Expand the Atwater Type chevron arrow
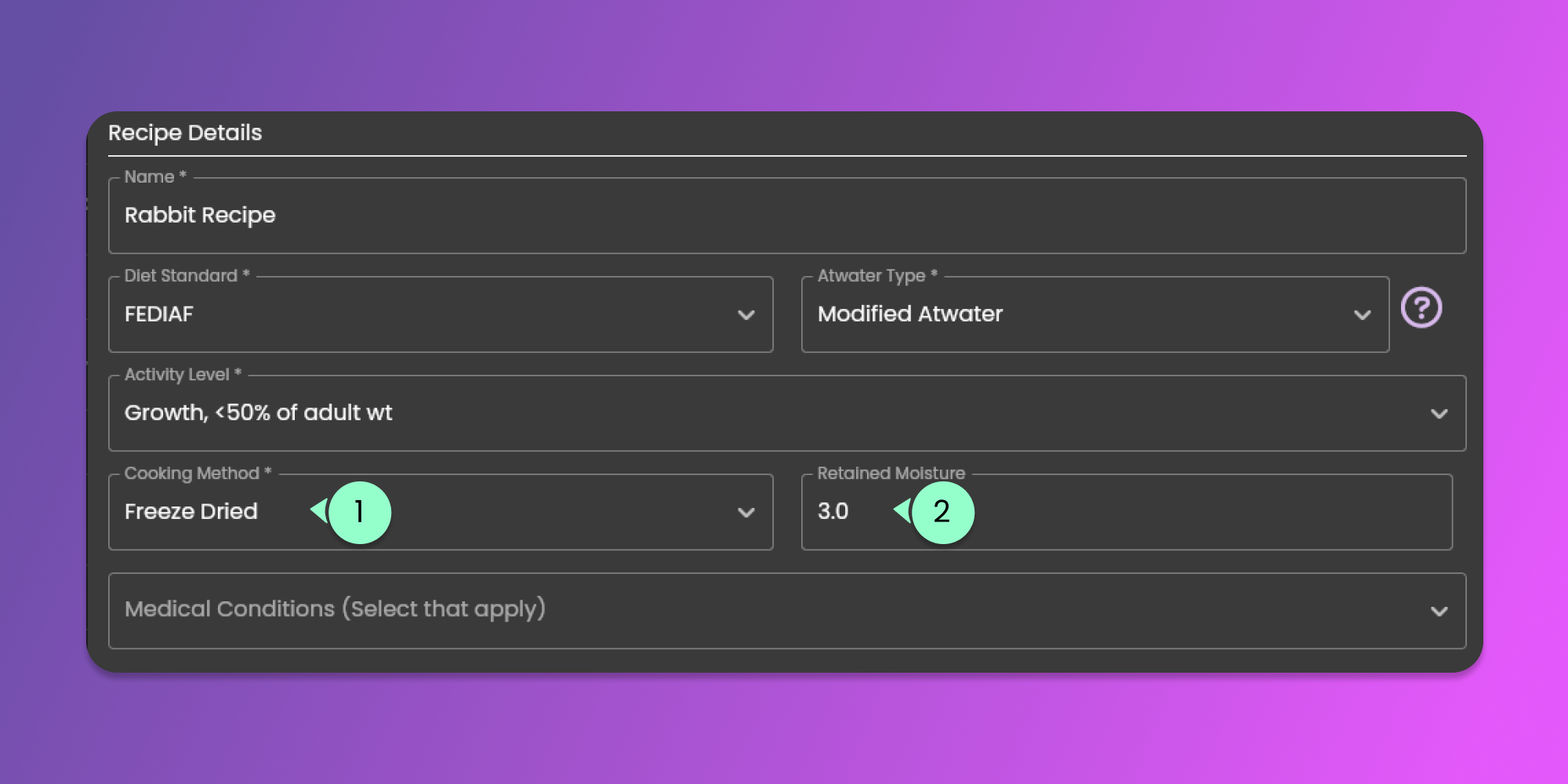Image resolution: width=1568 pixels, height=784 pixels. [x=1362, y=315]
